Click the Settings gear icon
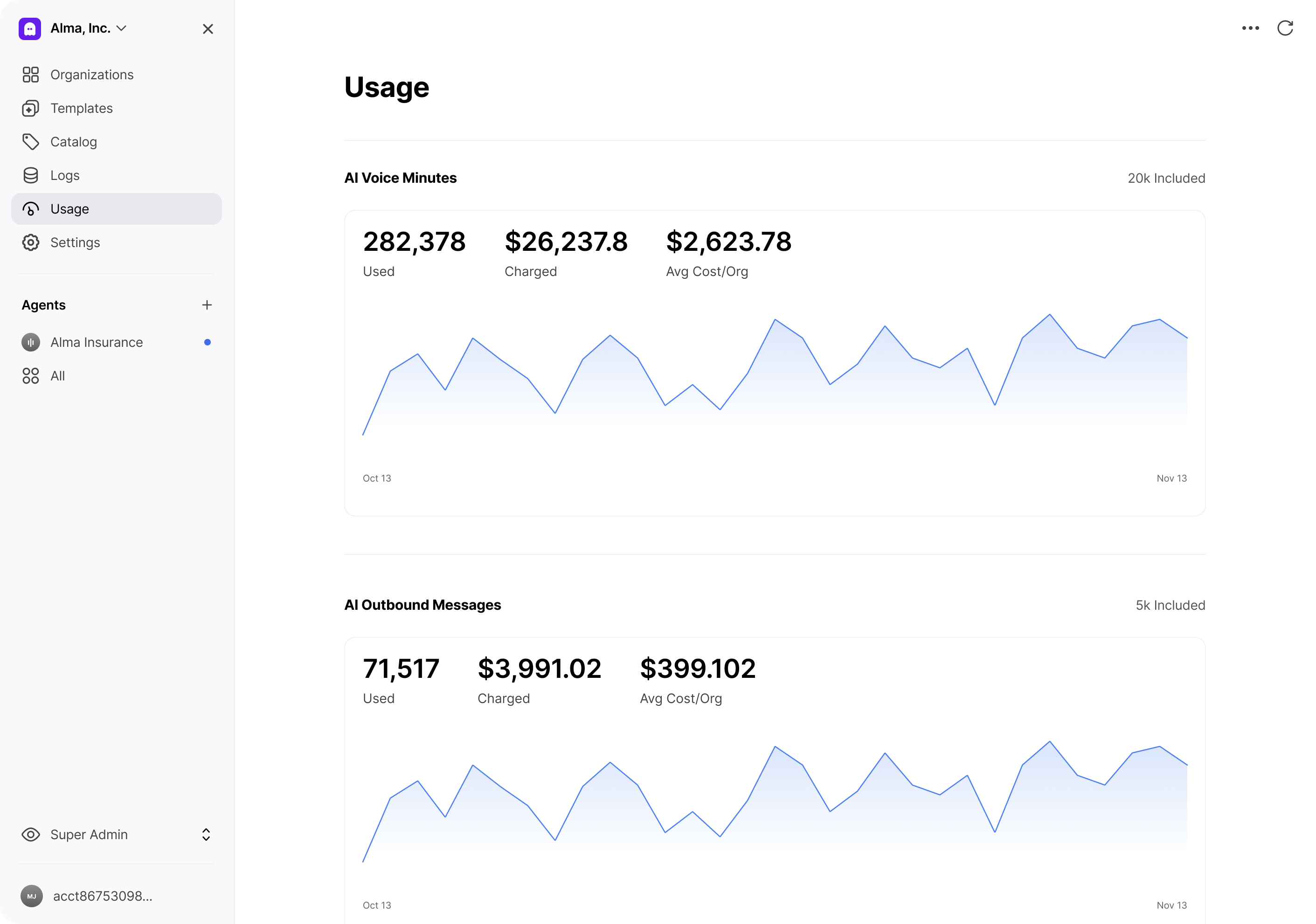This screenshot has width=1316, height=924. 30,242
